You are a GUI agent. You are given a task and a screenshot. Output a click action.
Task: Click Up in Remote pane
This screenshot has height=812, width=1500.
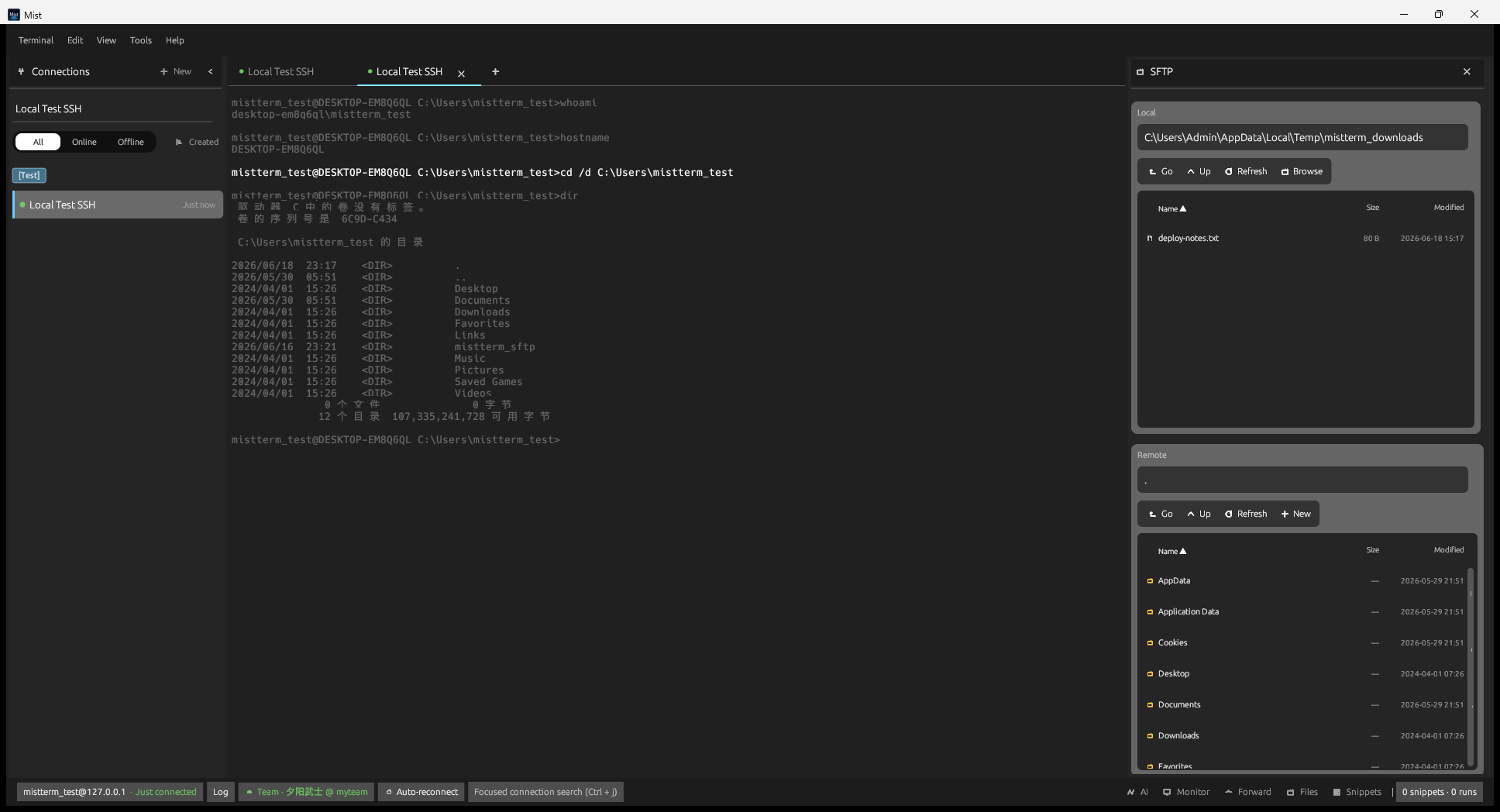[1199, 514]
